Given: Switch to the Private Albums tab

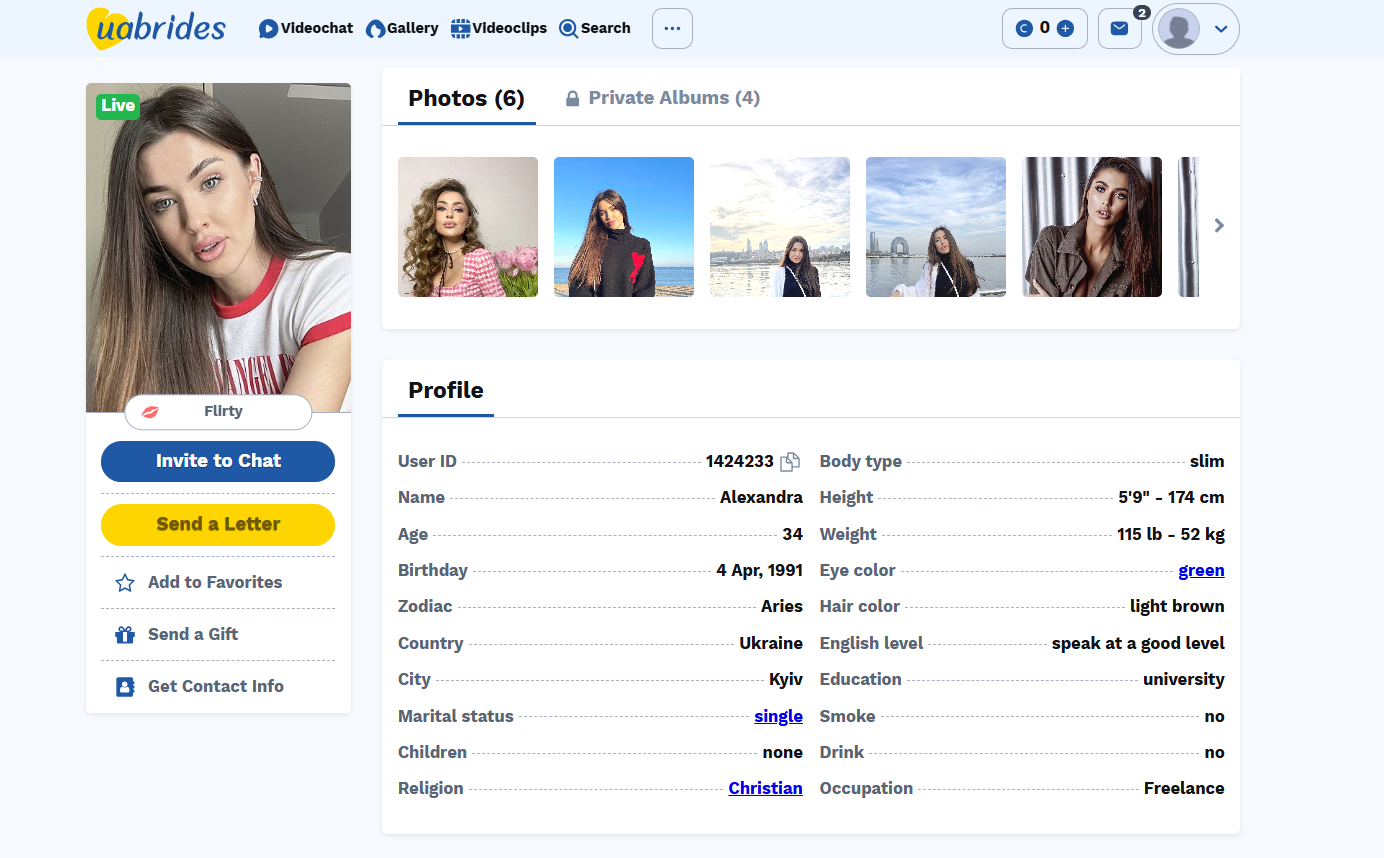Looking at the screenshot, I should (661, 97).
